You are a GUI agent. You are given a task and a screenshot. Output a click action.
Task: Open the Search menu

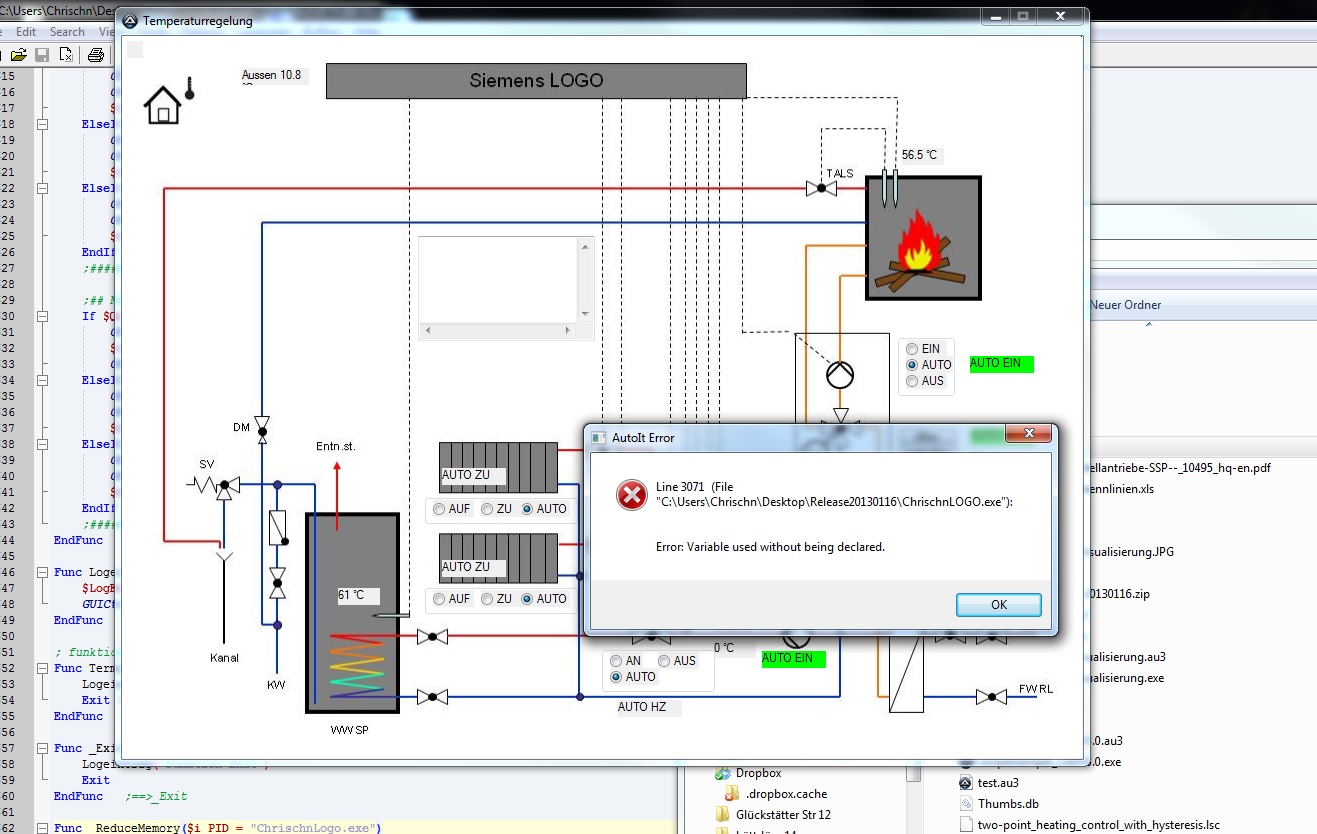point(67,32)
